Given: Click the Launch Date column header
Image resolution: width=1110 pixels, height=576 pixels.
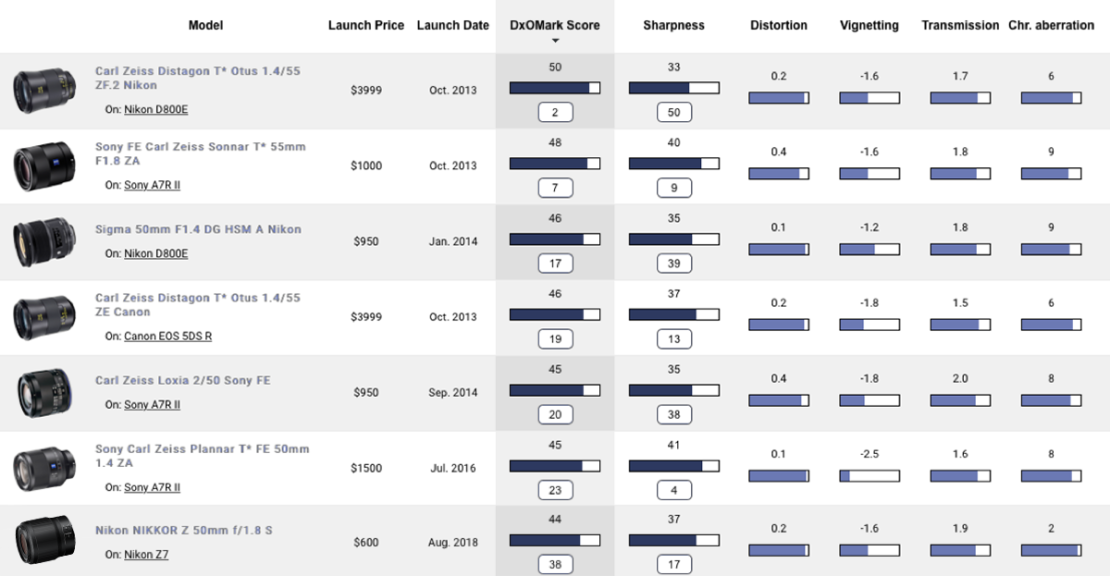Looking at the screenshot, I should [x=453, y=25].
